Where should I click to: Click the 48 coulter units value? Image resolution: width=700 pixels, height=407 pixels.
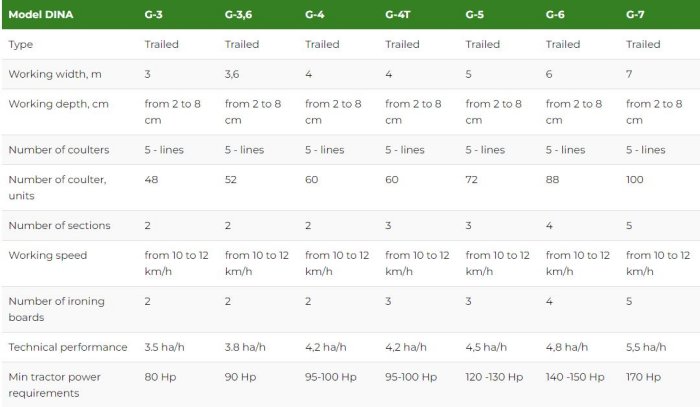pos(152,179)
